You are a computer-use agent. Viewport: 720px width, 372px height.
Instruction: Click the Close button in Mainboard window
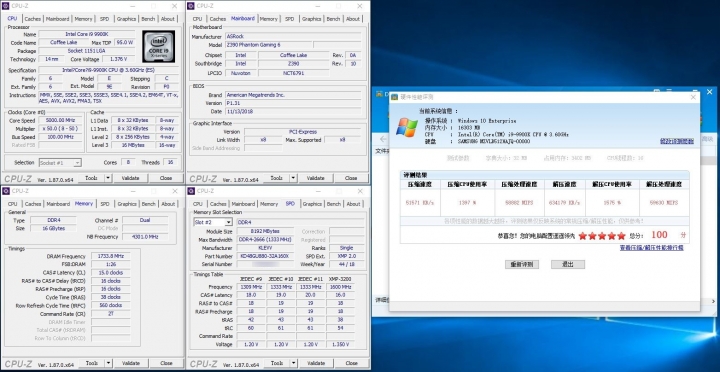(x=351, y=178)
